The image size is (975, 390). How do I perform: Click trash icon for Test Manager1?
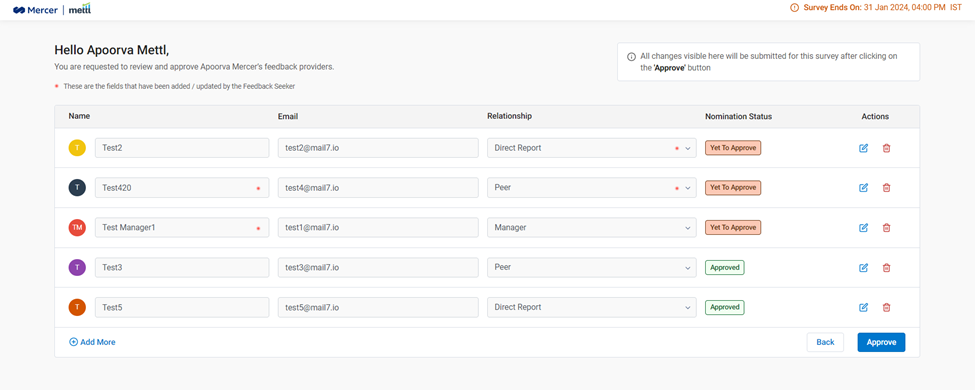(x=887, y=228)
